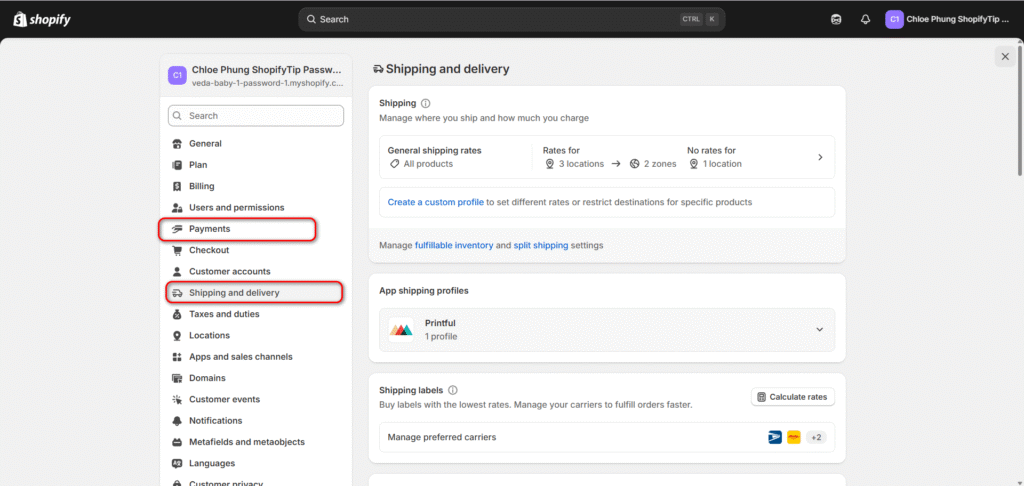Click the Customer accounts person icon

tap(176, 272)
